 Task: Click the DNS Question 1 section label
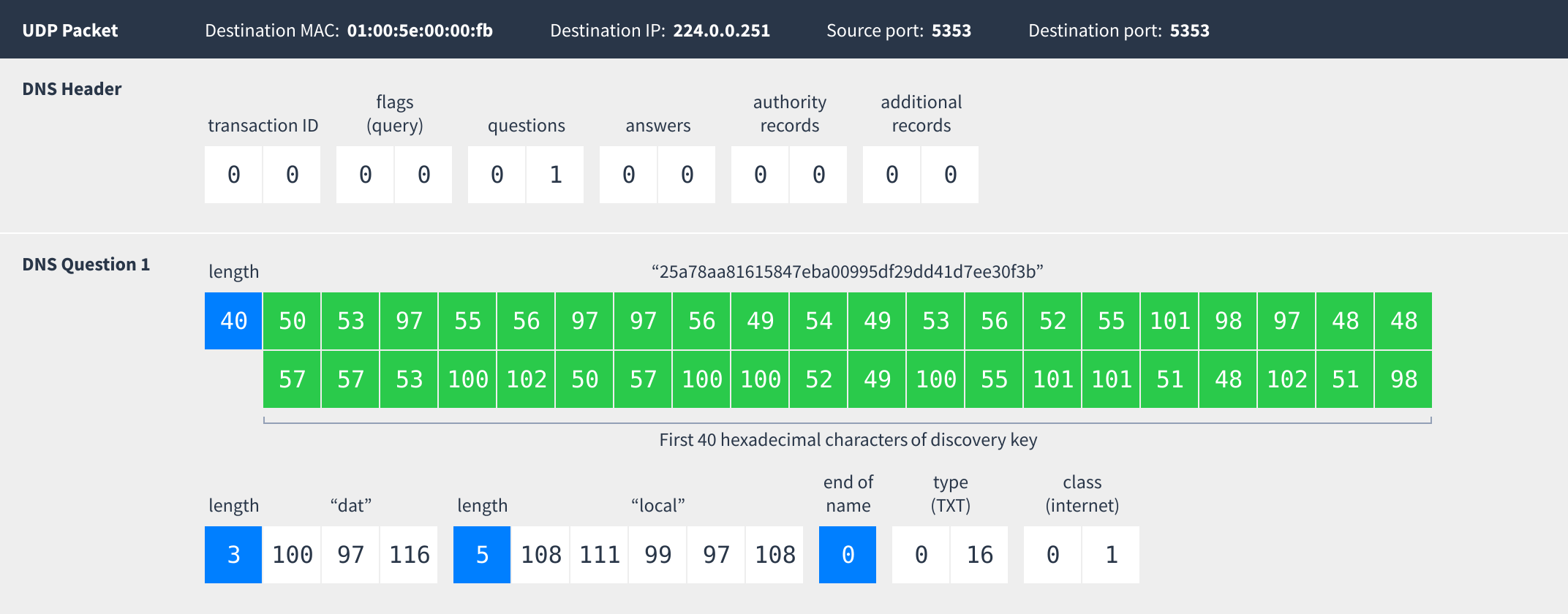click(x=86, y=265)
